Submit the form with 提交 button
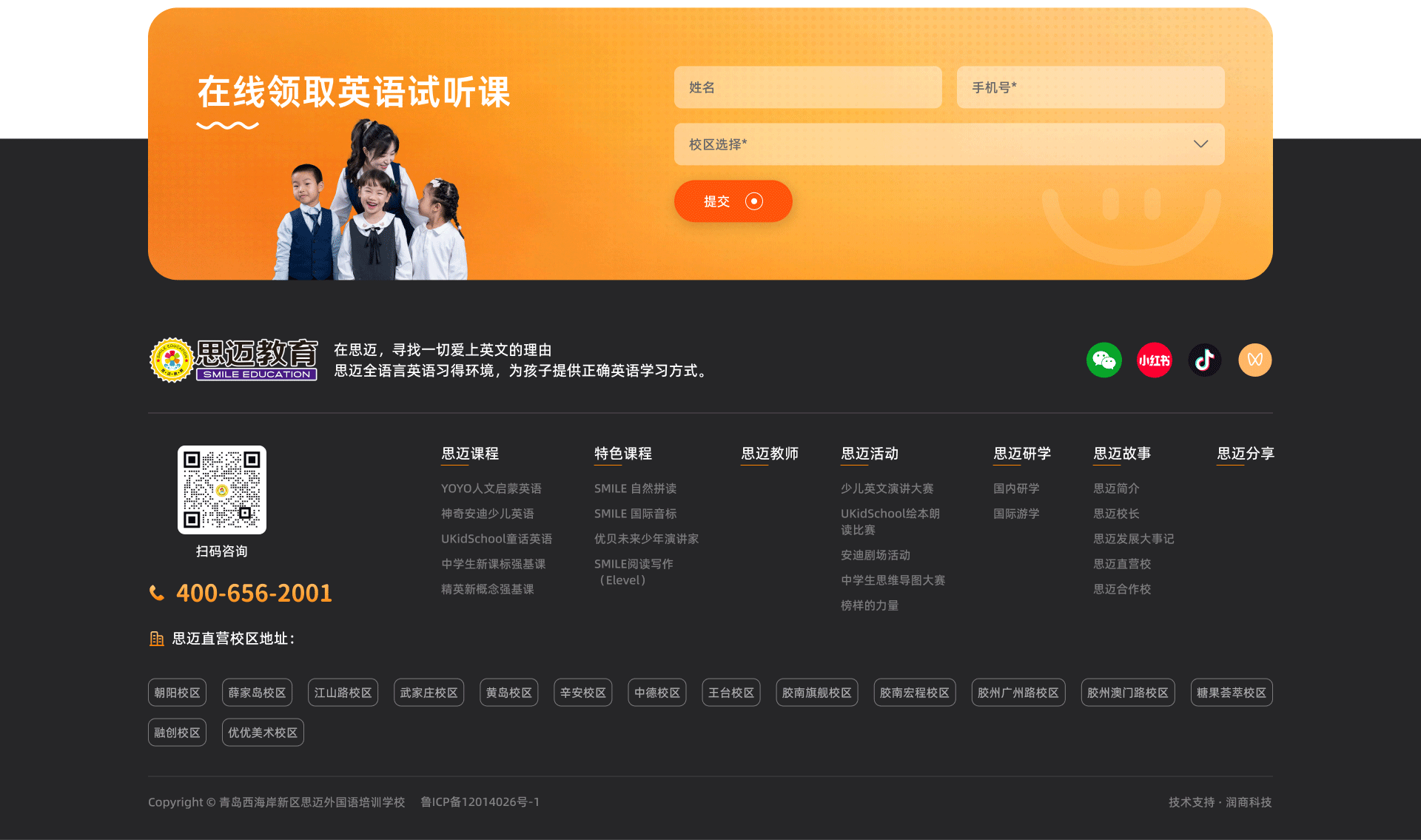1421x840 pixels. click(x=733, y=201)
